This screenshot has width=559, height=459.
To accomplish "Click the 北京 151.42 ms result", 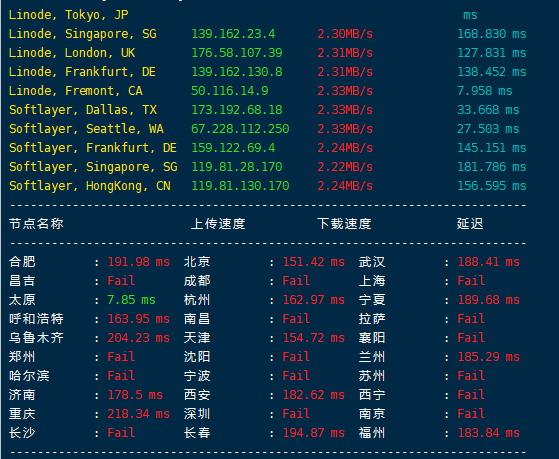I will click(x=314, y=262).
